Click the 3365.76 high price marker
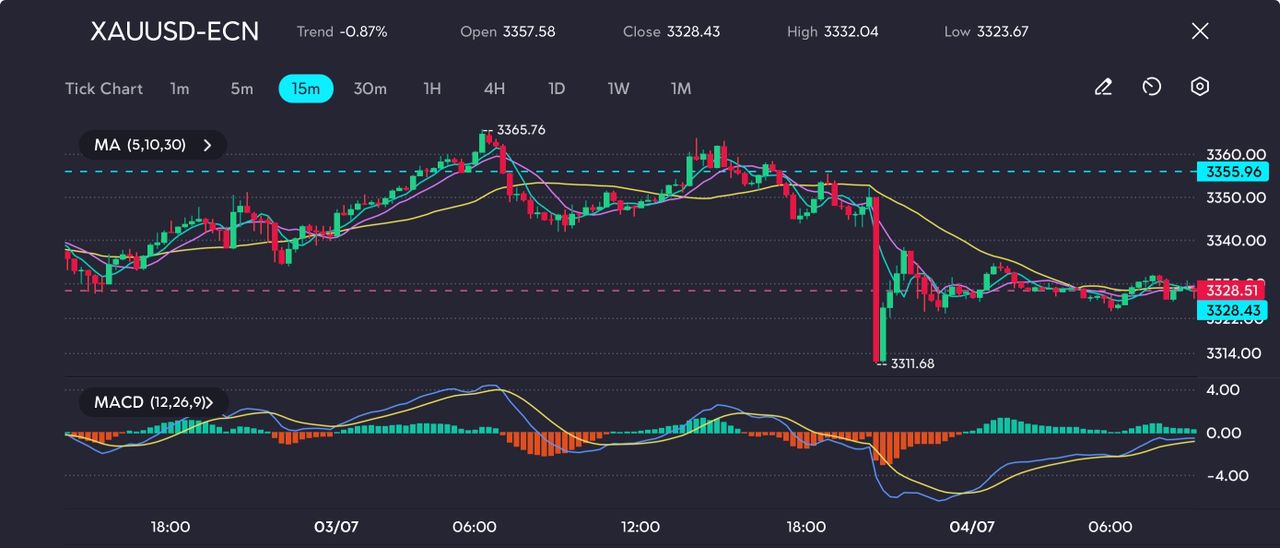1280x548 pixels. [520, 130]
